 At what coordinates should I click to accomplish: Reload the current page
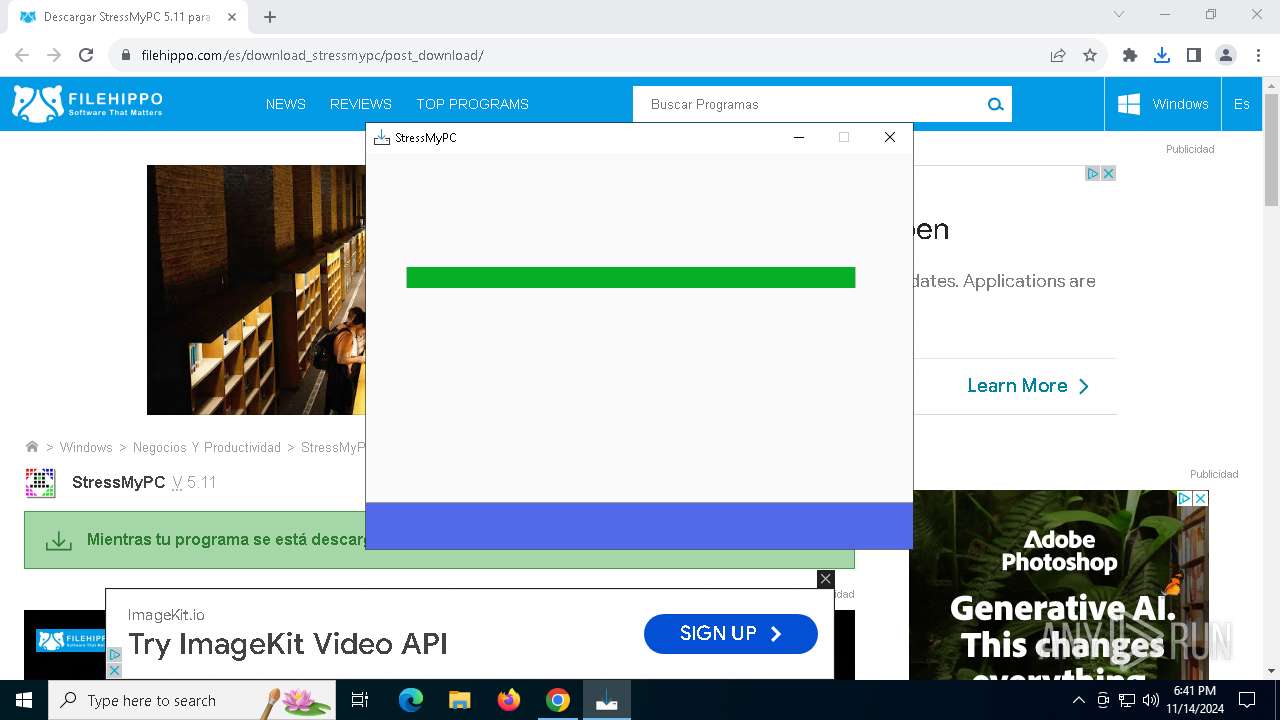[x=86, y=55]
